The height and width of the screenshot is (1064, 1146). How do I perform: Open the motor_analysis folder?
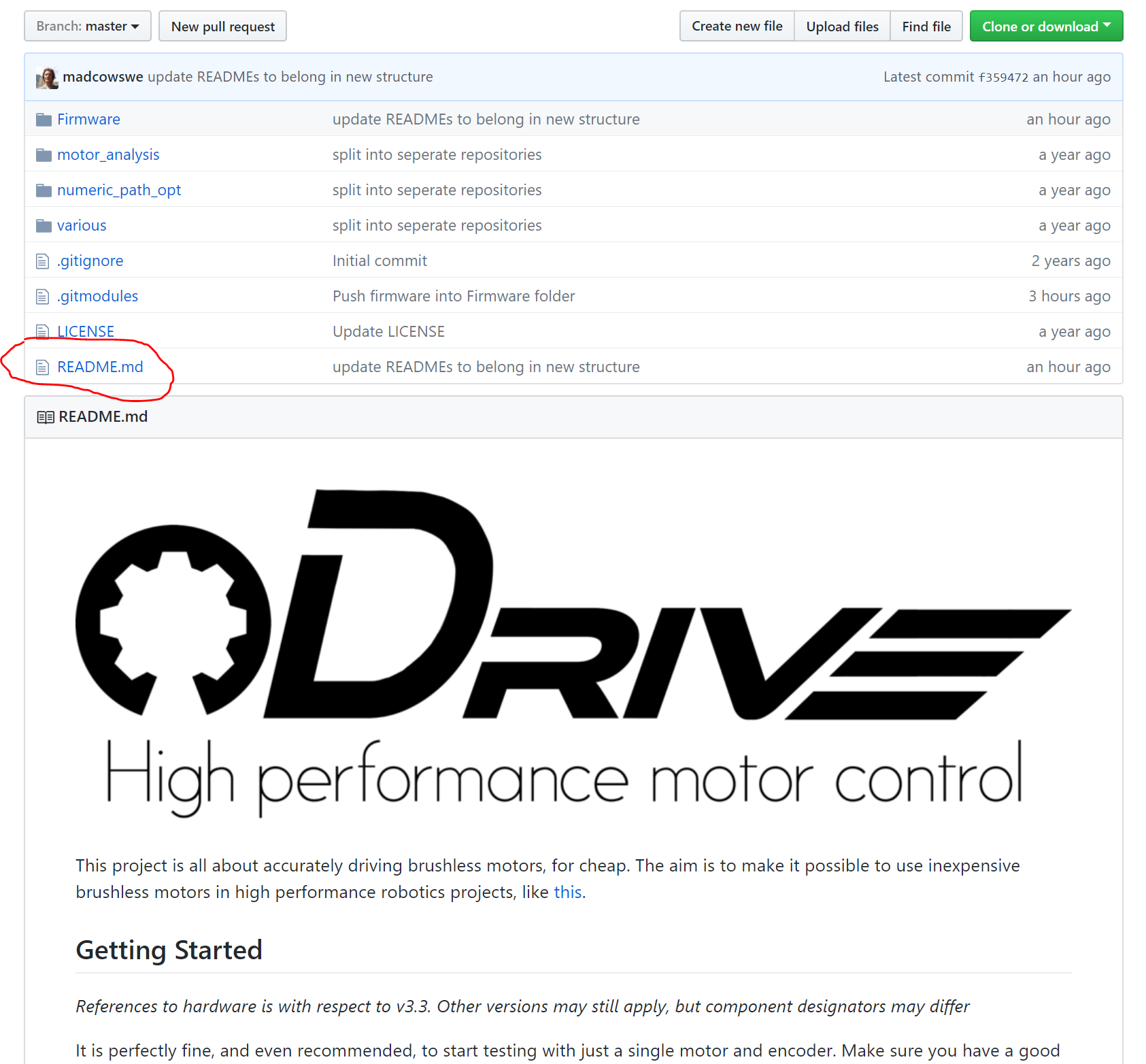tap(108, 154)
